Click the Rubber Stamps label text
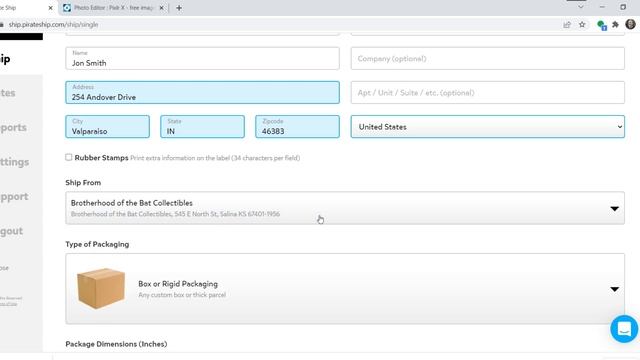The width and height of the screenshot is (640, 360). pyautogui.click(x=101, y=158)
